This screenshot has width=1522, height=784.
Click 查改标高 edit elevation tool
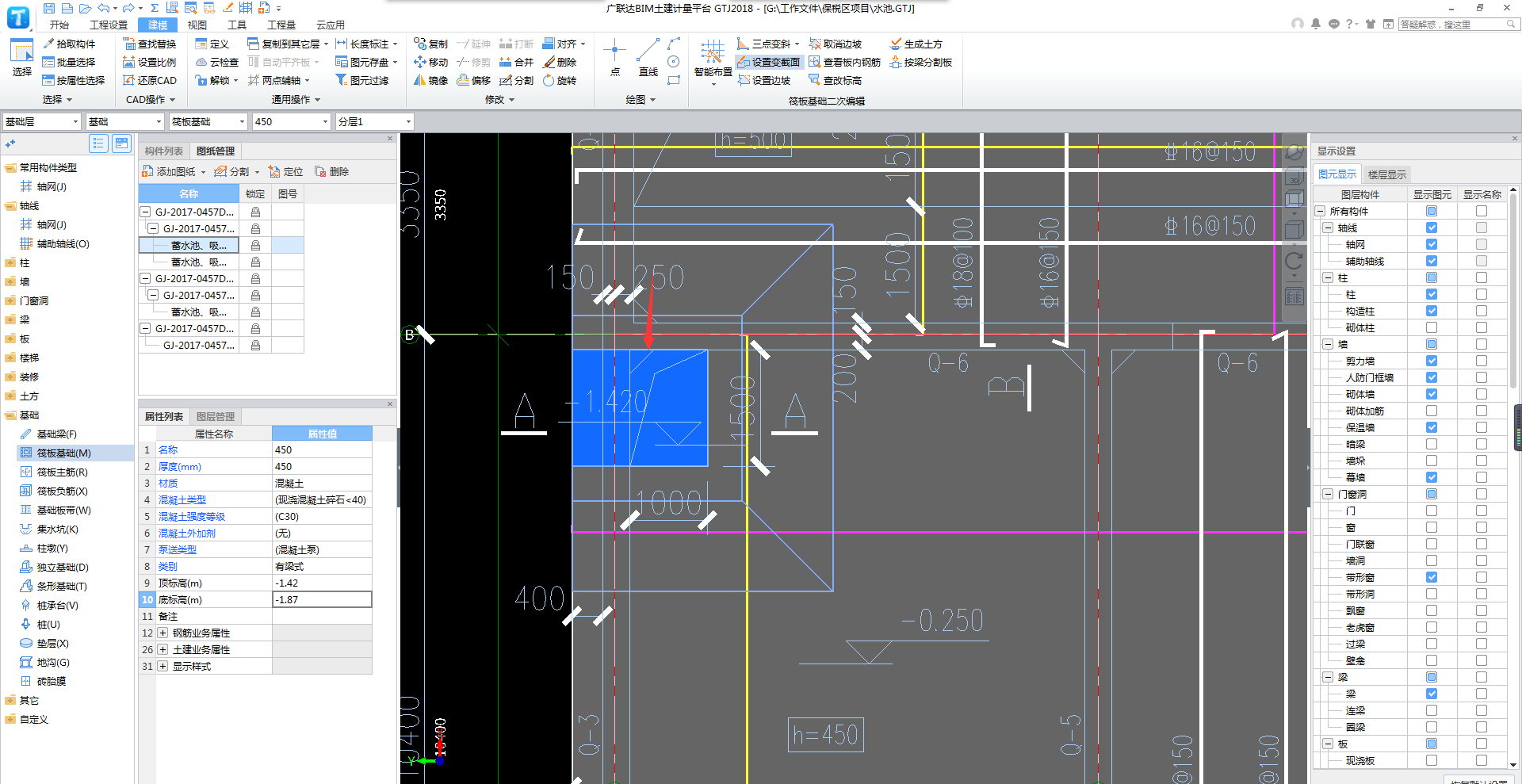point(836,80)
